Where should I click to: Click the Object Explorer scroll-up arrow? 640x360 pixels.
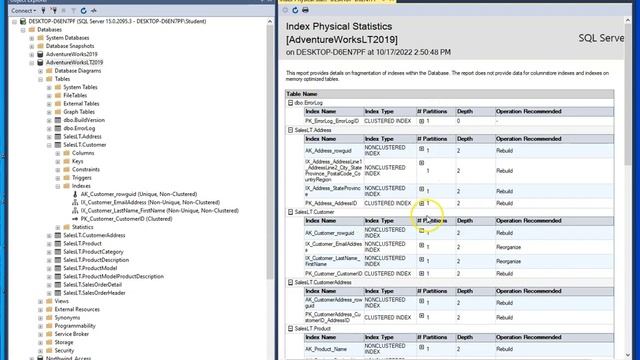[x=270, y=21]
